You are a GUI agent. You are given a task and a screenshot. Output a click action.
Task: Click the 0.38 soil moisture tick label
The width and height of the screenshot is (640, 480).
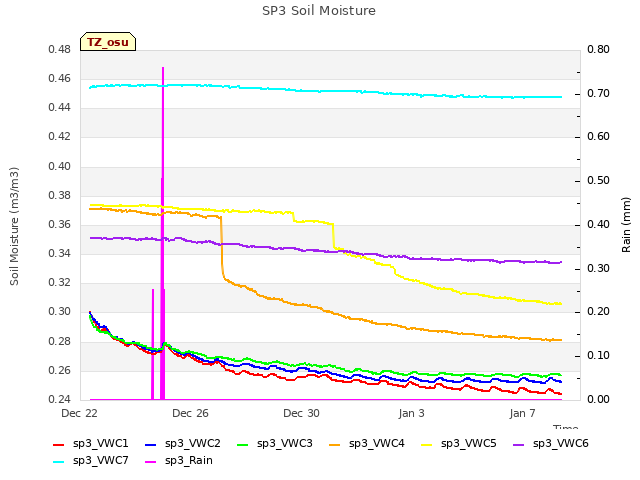click(x=60, y=196)
